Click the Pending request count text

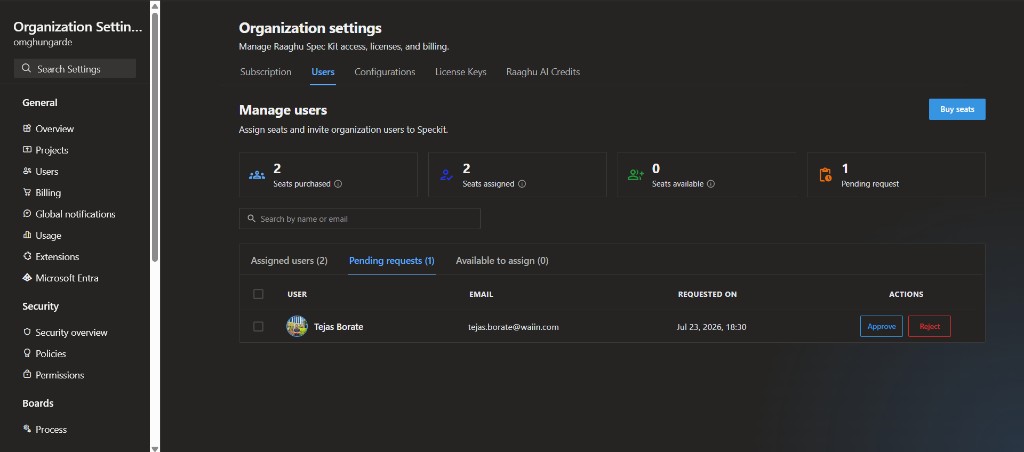845,169
